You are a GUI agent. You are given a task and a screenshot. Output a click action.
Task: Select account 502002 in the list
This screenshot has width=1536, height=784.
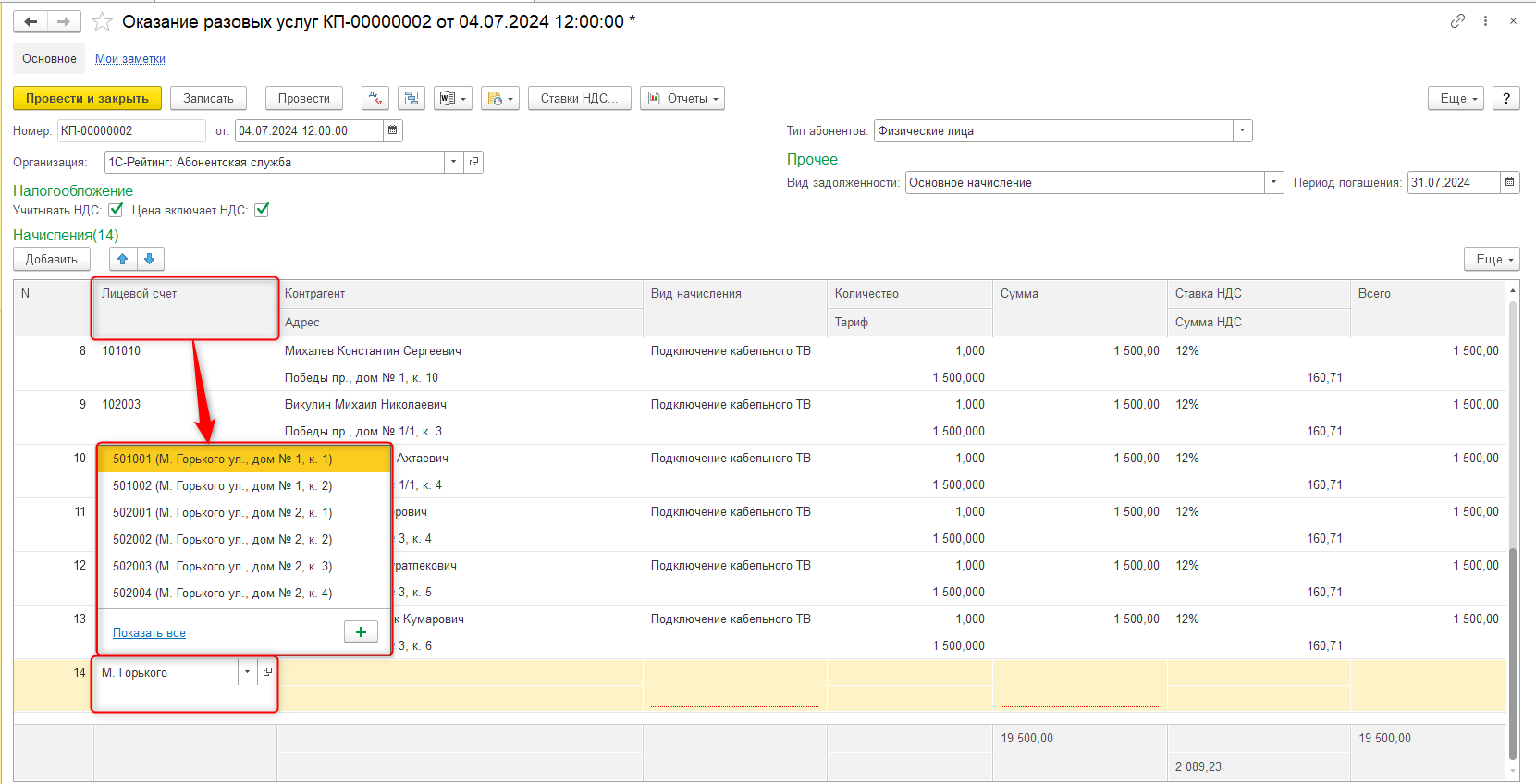click(244, 539)
